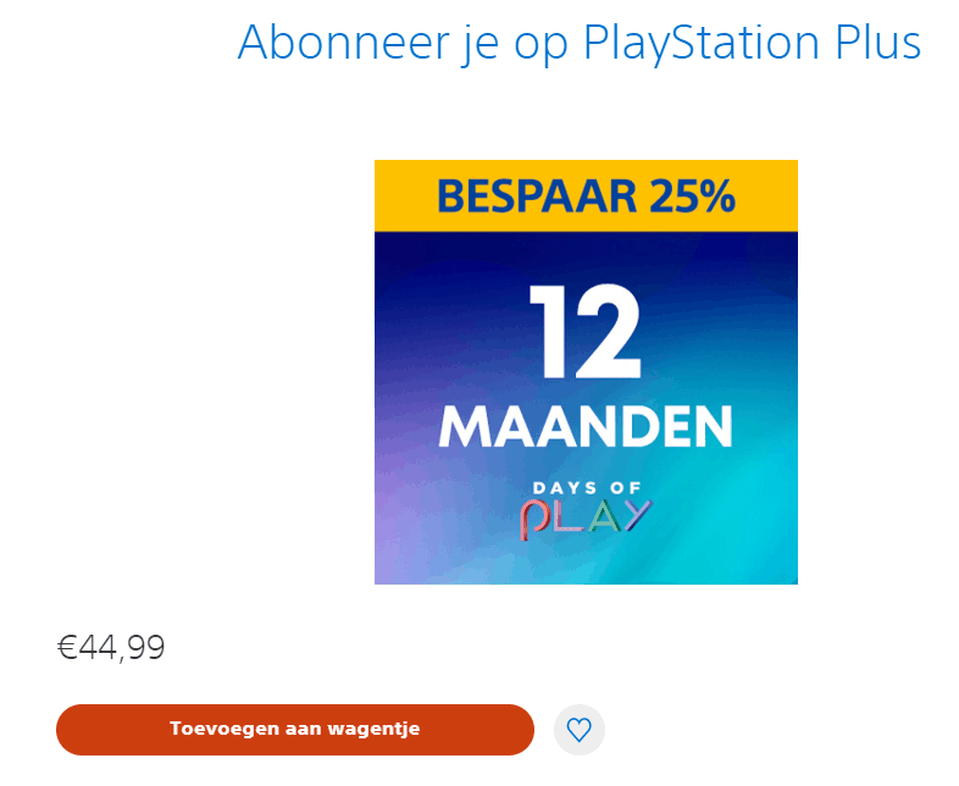Viewport: 959px width, 786px height.
Task: Click the €44,99 price text
Action: 111,648
